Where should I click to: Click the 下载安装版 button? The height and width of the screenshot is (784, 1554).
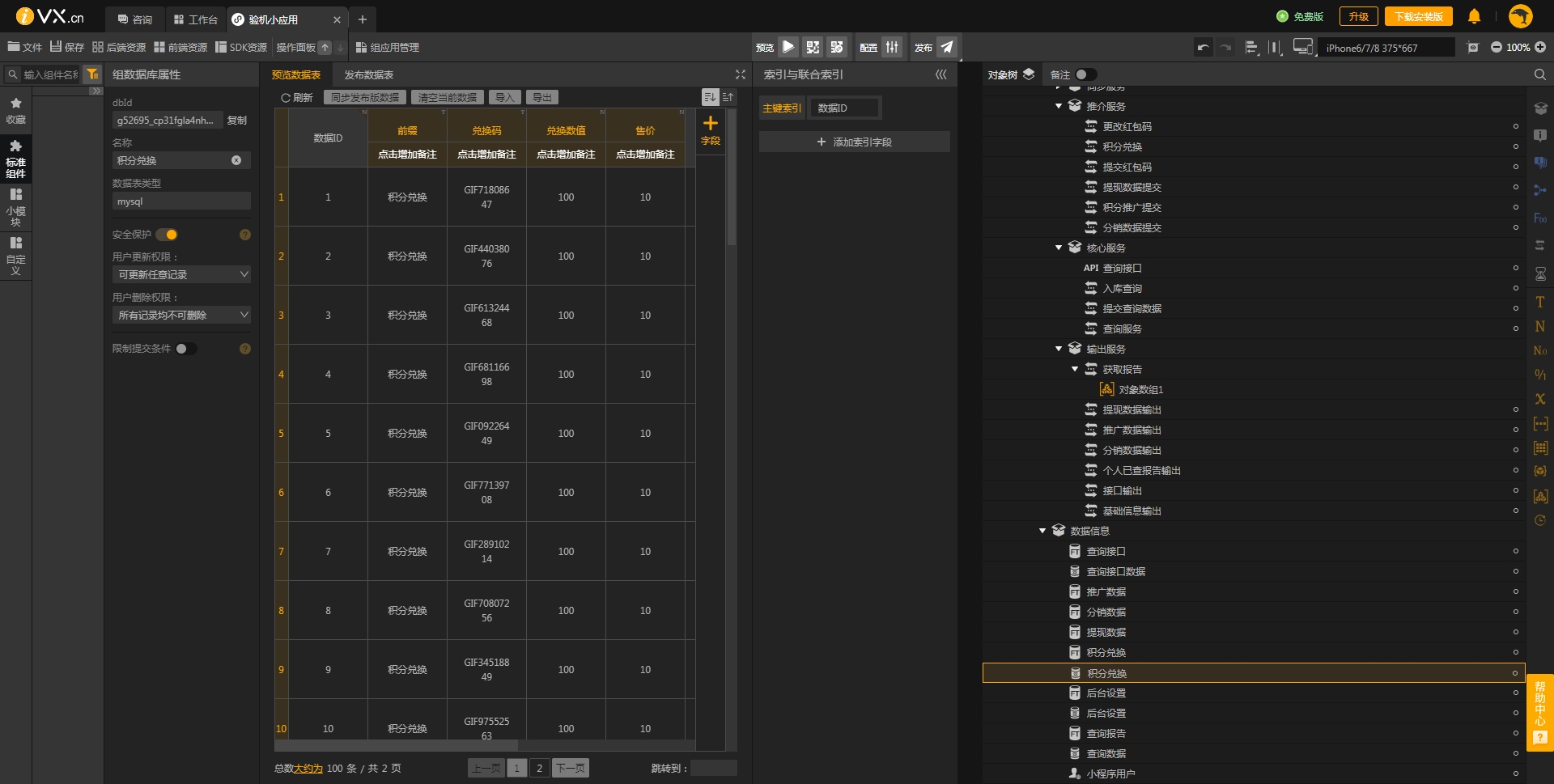pos(1418,16)
